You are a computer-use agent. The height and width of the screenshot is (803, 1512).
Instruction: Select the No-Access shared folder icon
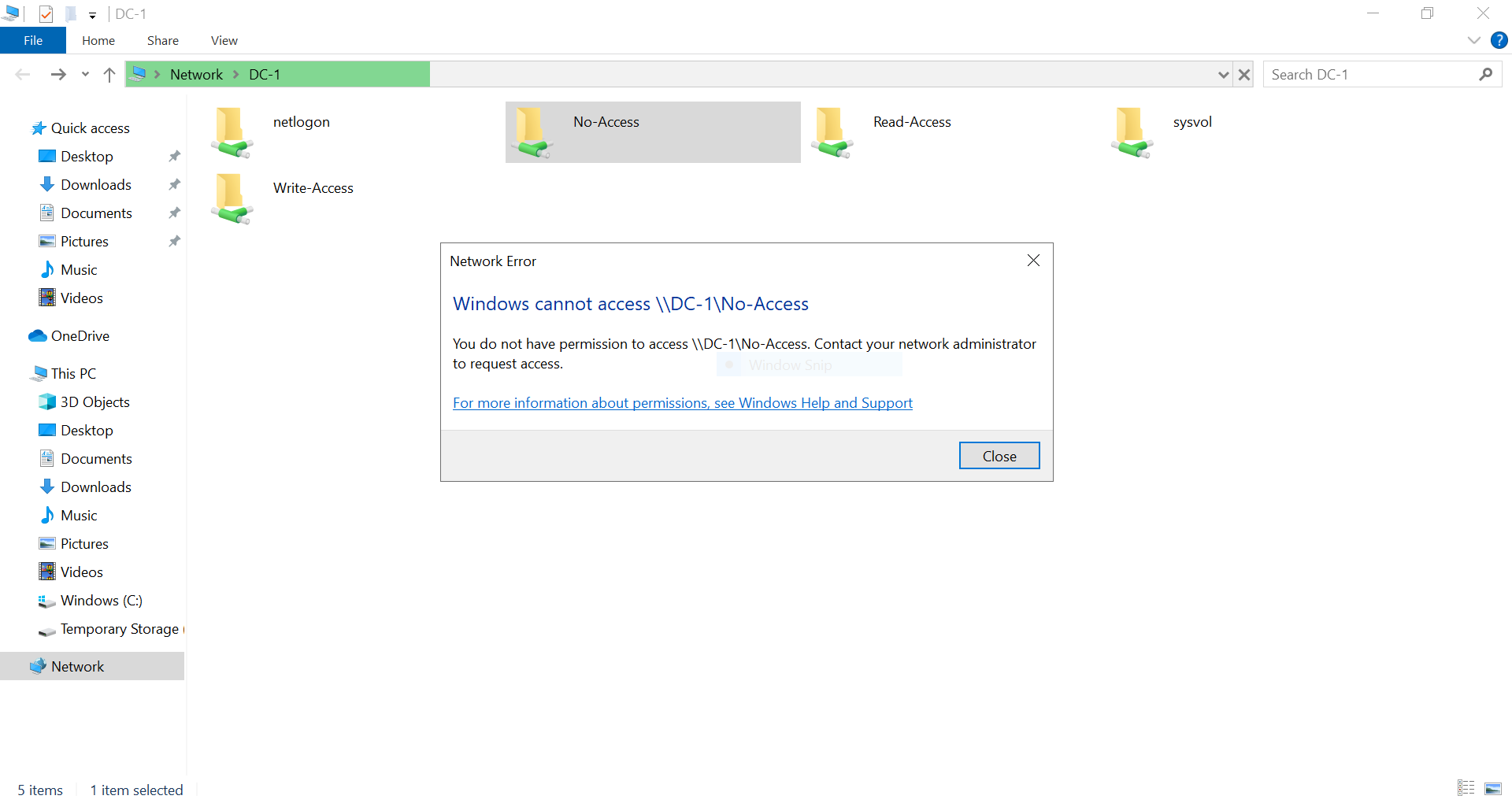532,132
